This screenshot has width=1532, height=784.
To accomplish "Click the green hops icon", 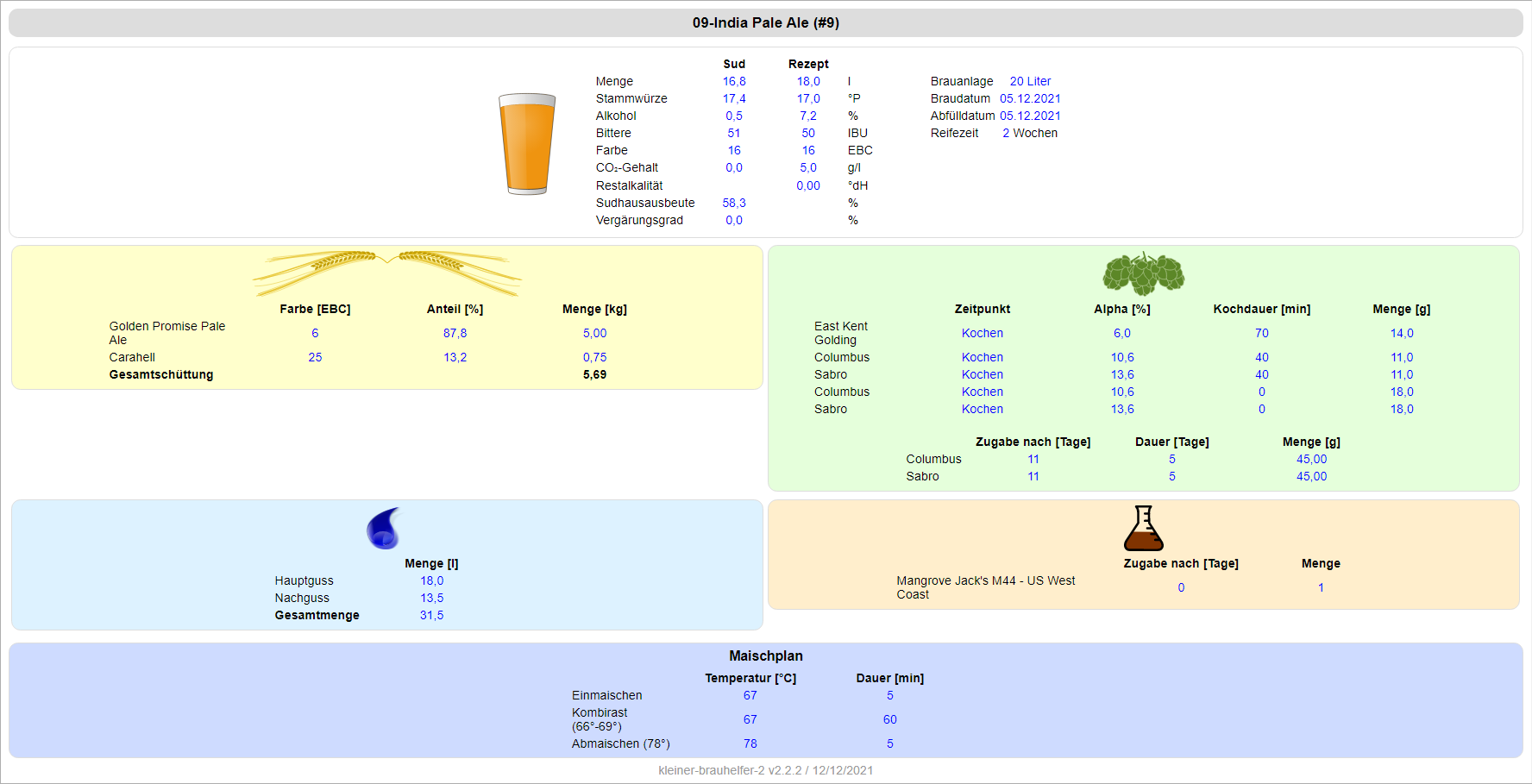I will pos(1143,273).
